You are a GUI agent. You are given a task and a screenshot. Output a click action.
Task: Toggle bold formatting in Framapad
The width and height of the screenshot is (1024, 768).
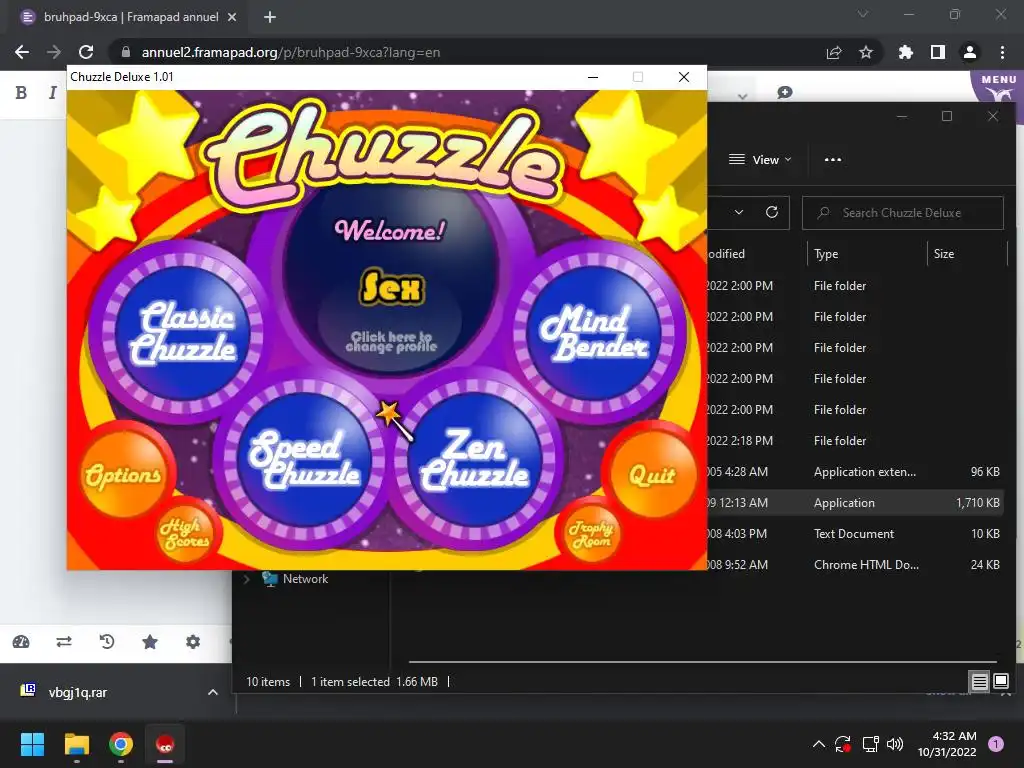click(x=21, y=93)
